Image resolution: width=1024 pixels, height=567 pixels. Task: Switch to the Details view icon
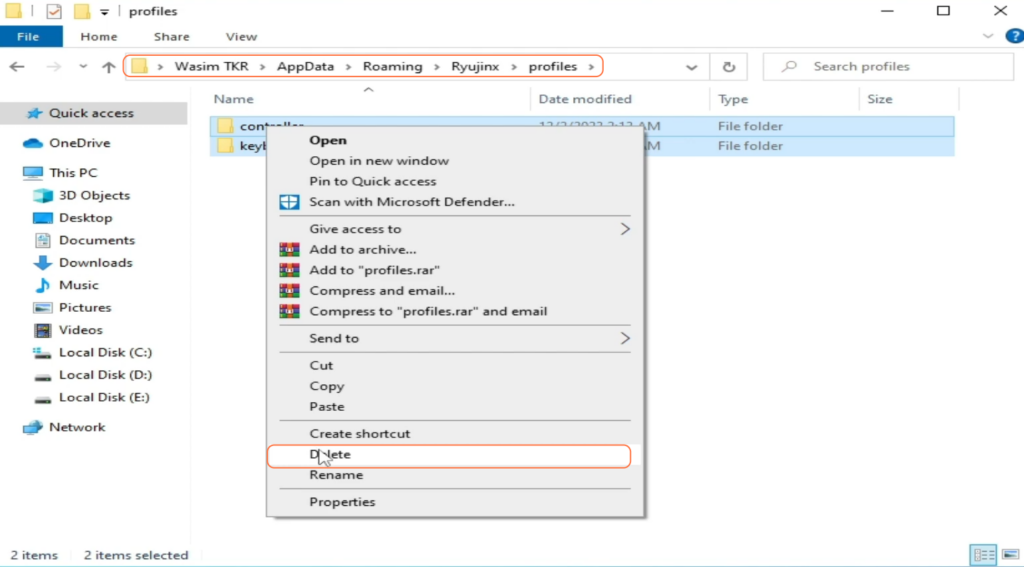point(984,555)
